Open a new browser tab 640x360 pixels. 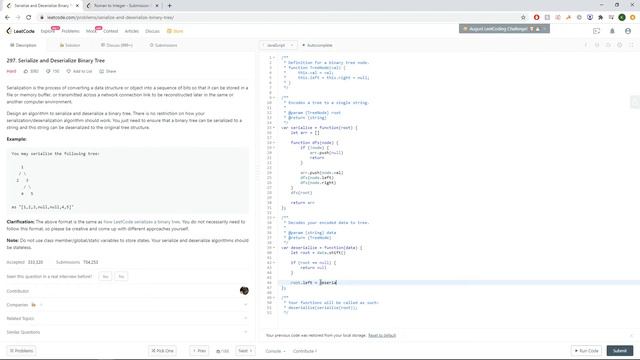tap(169, 6)
